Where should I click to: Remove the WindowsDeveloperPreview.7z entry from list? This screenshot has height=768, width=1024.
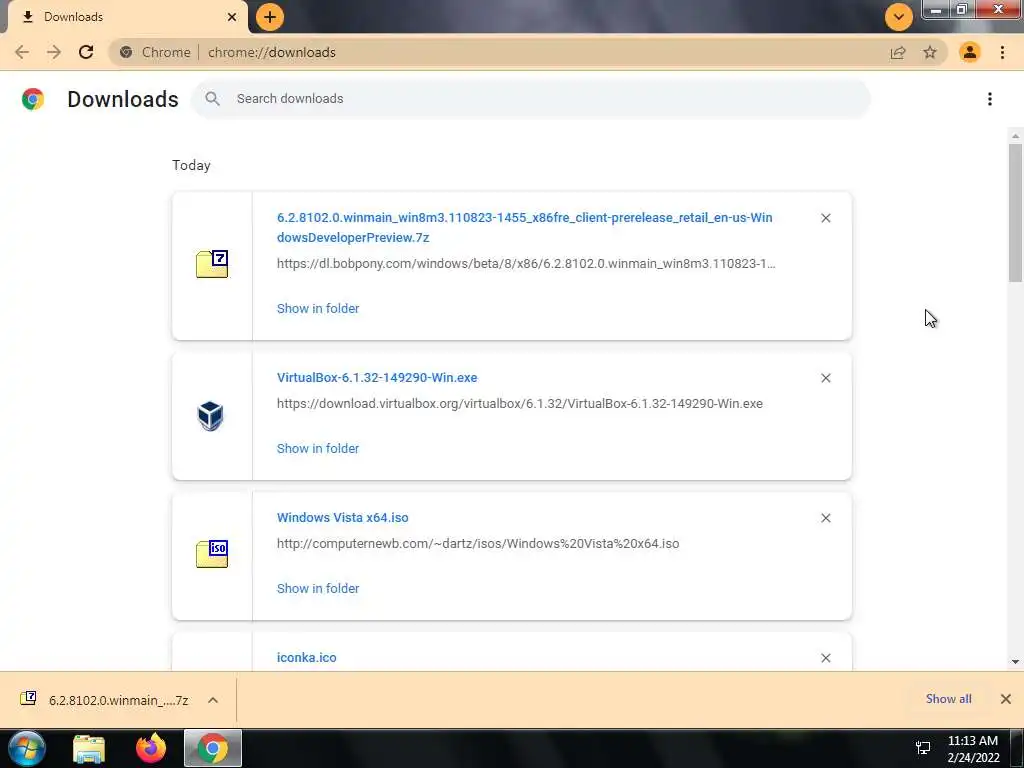tap(825, 218)
